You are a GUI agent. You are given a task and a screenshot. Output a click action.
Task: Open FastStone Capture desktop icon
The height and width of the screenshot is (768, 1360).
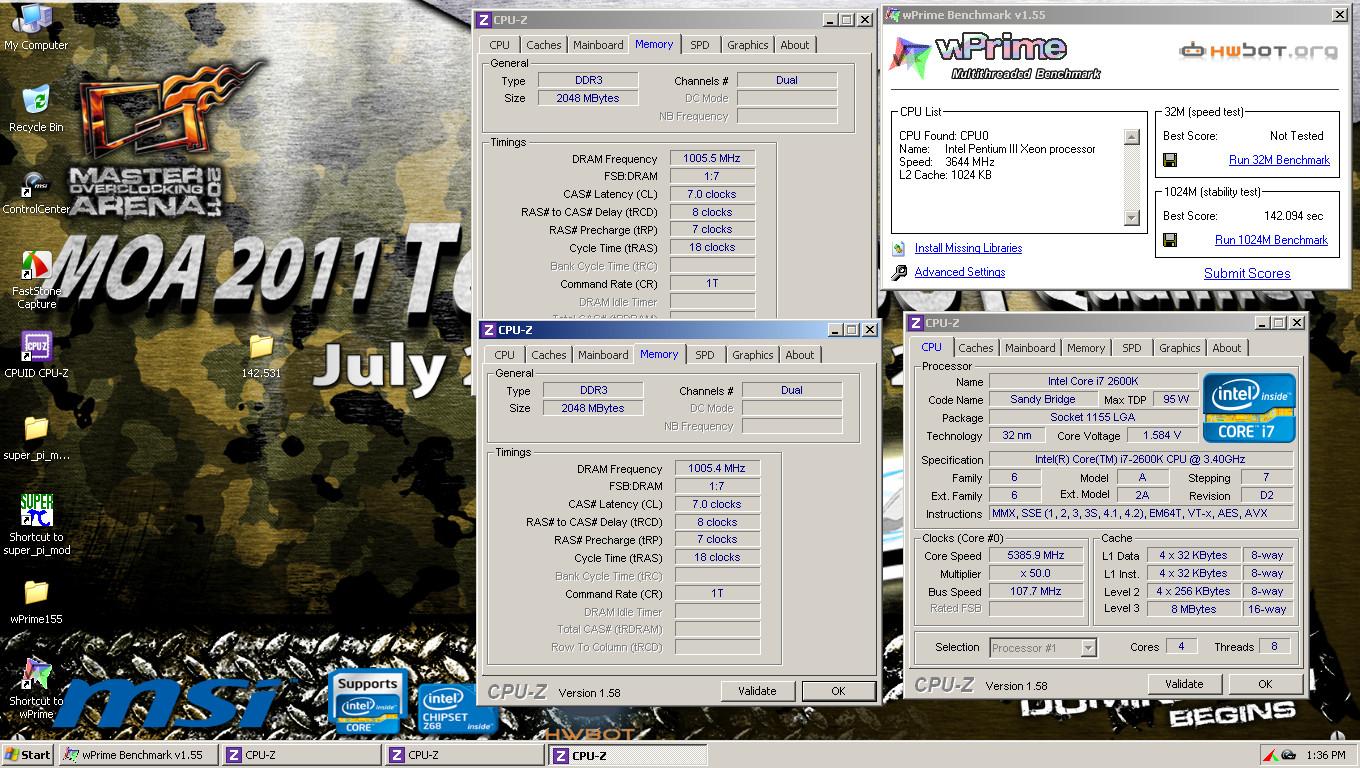36,279
